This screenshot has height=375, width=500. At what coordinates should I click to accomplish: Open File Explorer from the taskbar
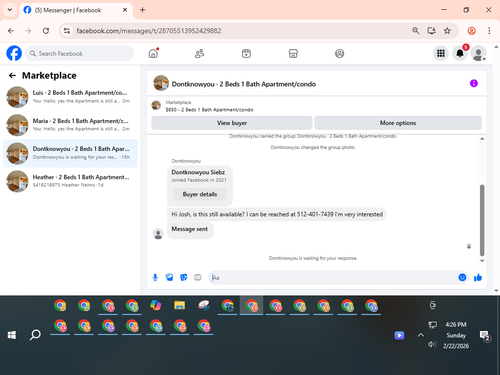(x=179, y=305)
